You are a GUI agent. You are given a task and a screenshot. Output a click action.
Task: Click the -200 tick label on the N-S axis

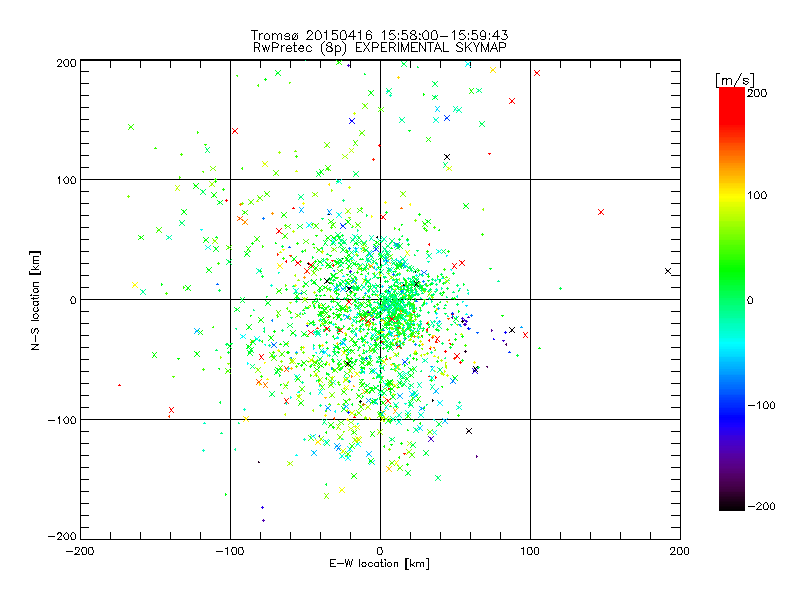tap(62, 536)
